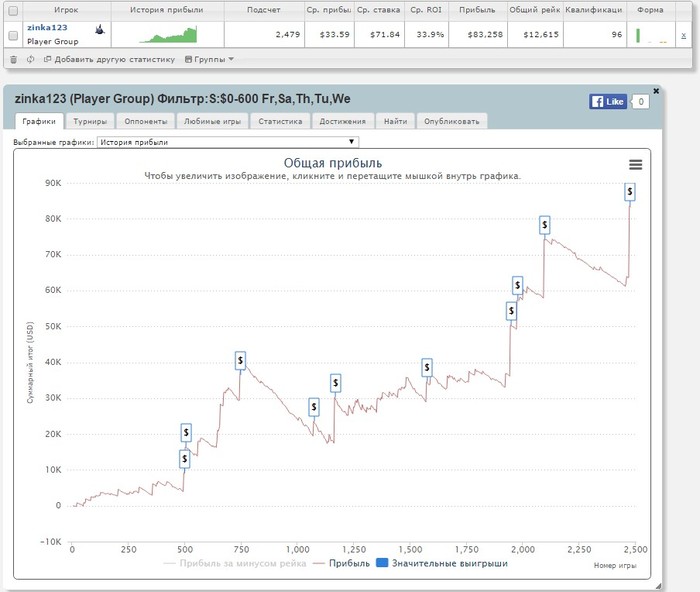Image resolution: width=700 pixels, height=592 pixels.
Task: Click the Форма bar chart in row
Action: click(x=651, y=35)
